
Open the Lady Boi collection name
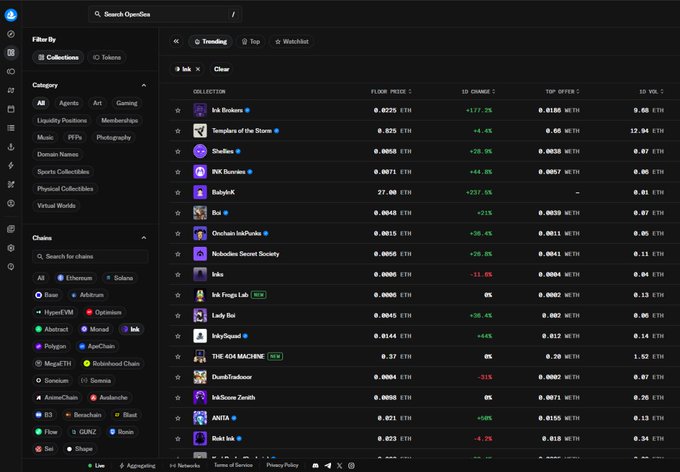click(x=223, y=315)
